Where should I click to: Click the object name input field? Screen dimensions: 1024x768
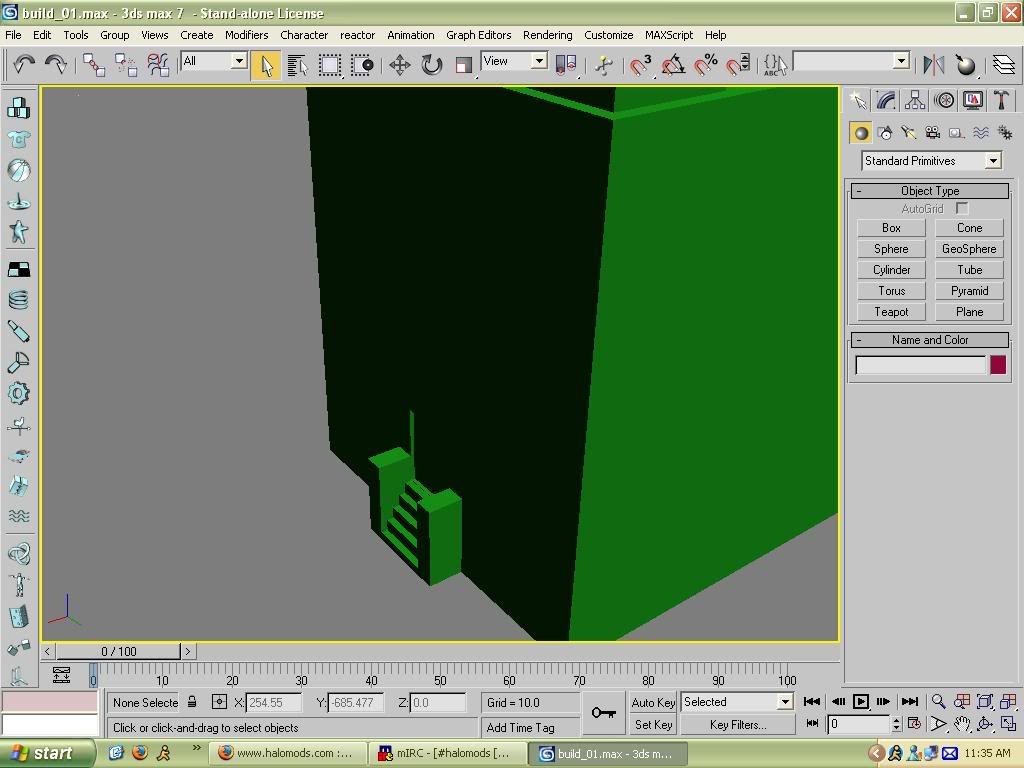click(x=920, y=365)
